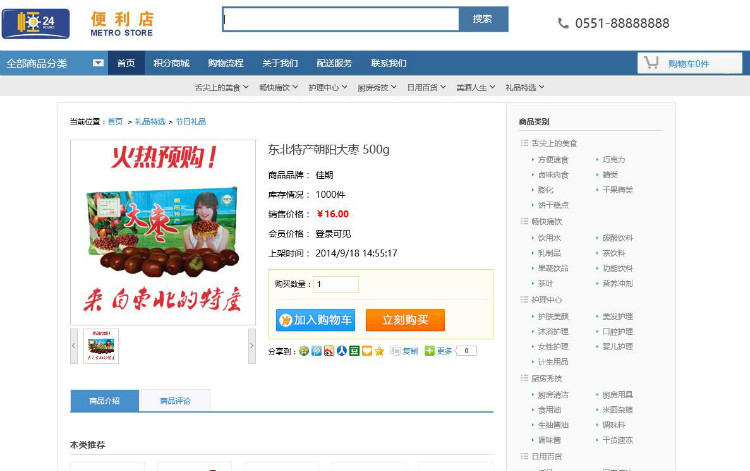Click the phone icon beside 0551-88888888
Screen dimensions: 750x471
(563, 23)
